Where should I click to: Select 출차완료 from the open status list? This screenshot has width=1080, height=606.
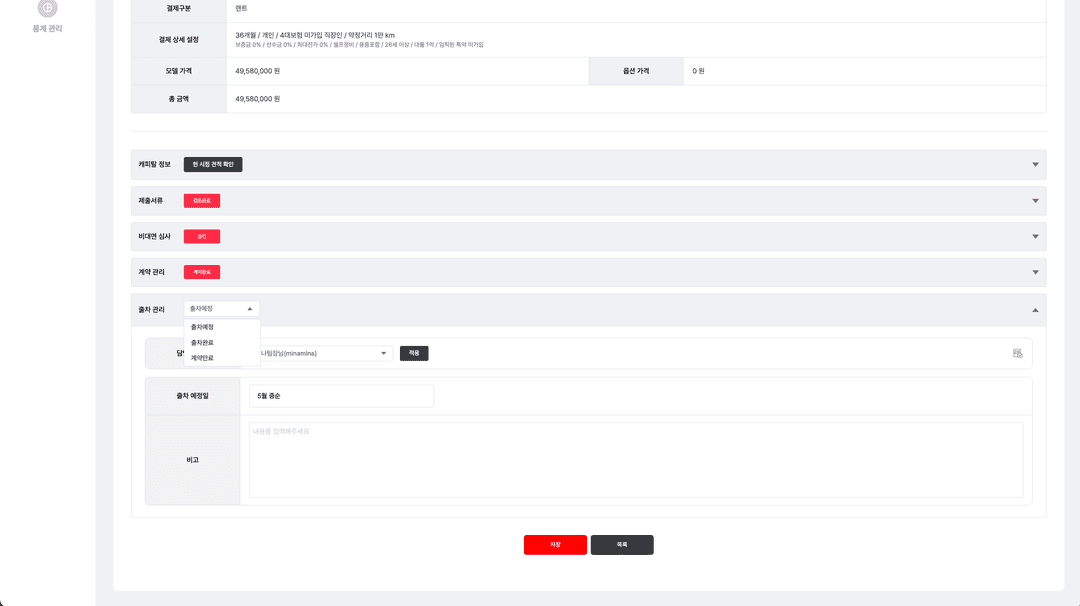click(x=206, y=342)
